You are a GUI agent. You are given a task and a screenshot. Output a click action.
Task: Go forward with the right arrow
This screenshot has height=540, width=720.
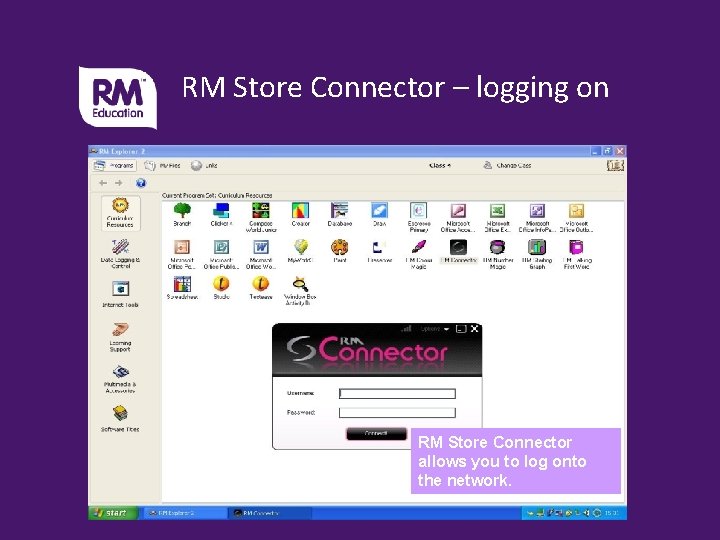coord(119,183)
